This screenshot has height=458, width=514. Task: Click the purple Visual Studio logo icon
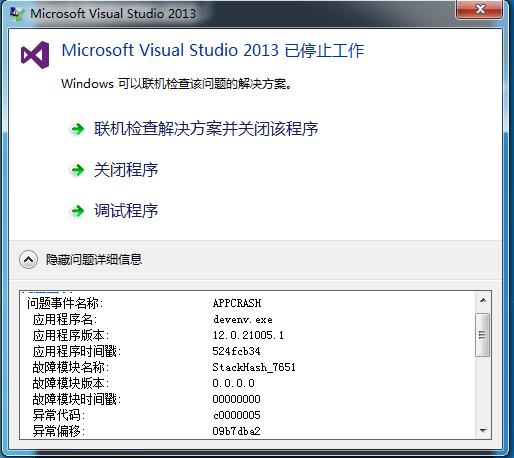click(x=35, y=55)
